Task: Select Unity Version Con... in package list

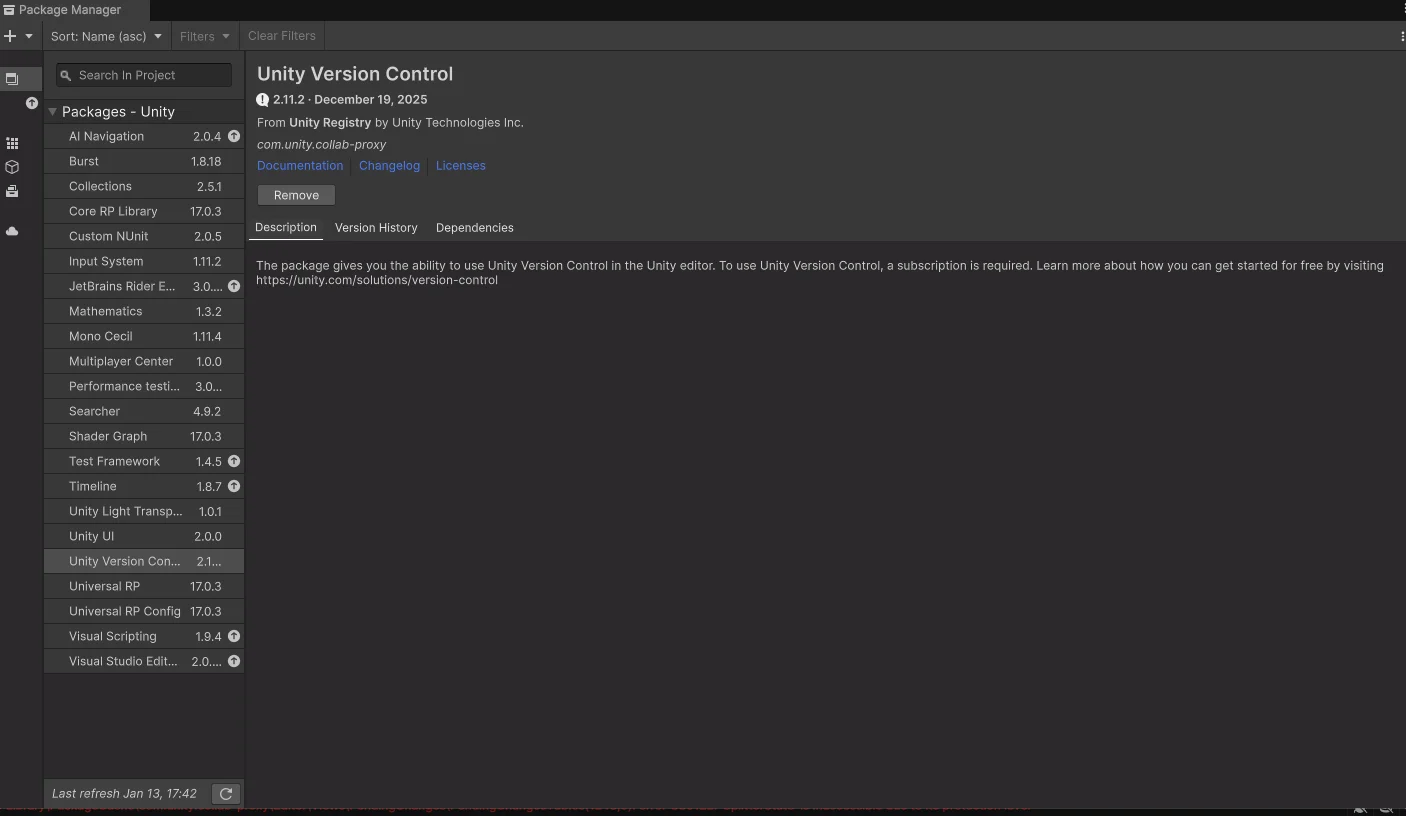Action: (x=144, y=561)
